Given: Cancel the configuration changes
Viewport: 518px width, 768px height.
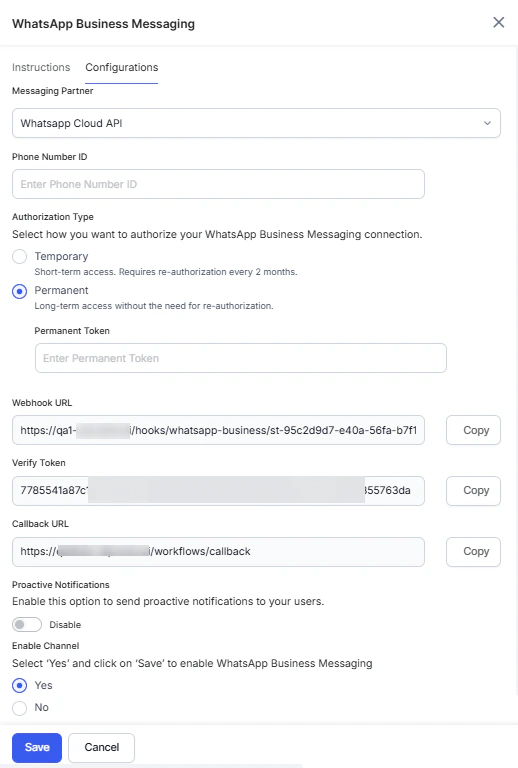Looking at the screenshot, I should coord(101,747).
